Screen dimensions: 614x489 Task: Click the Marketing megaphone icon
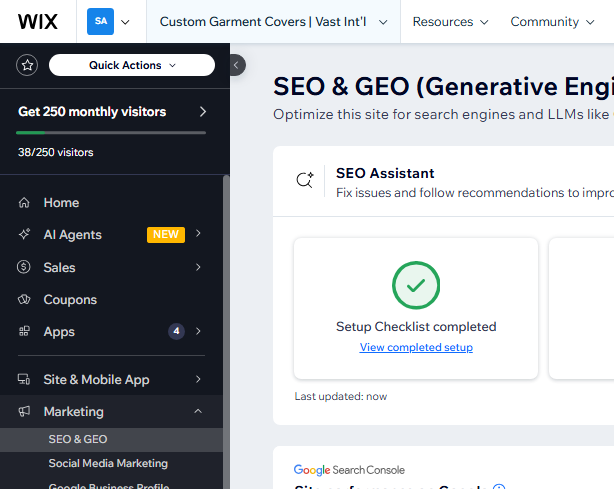point(24,411)
